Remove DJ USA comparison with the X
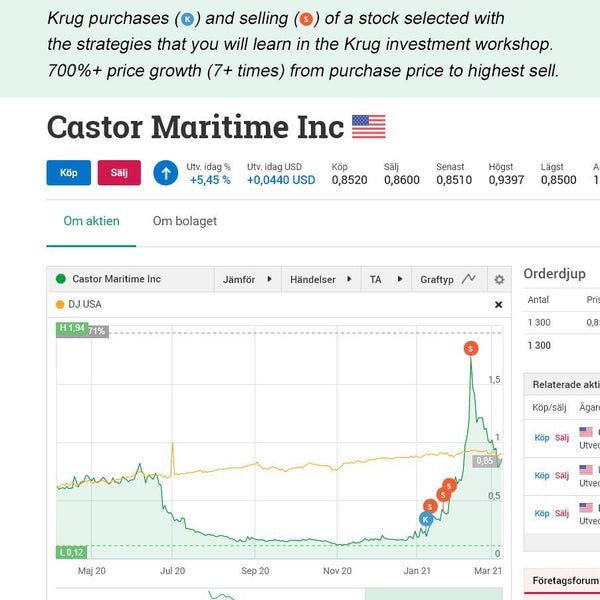600x600 pixels. (498, 305)
